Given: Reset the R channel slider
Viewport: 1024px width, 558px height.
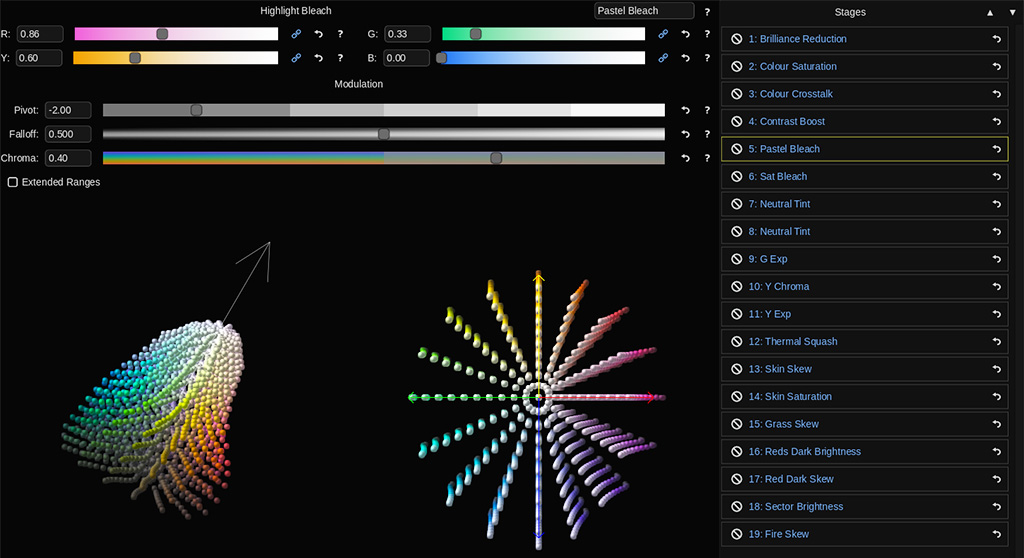Looking at the screenshot, I should (319, 34).
